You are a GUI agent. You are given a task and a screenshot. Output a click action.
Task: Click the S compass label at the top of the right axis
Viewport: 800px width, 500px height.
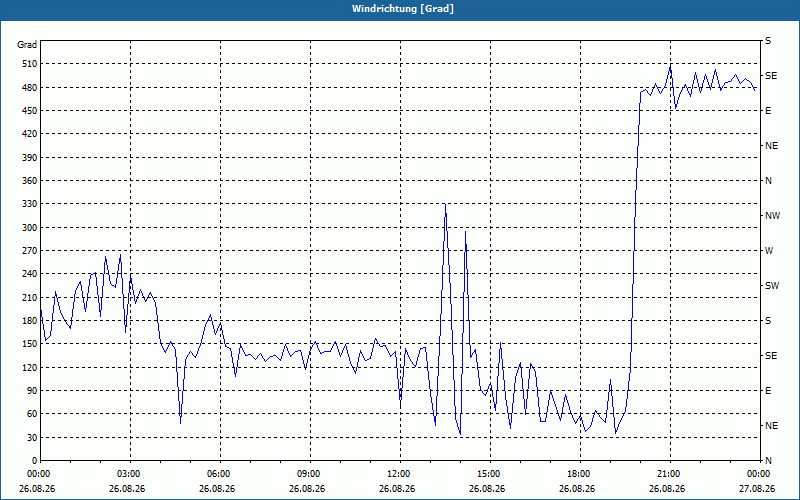click(768, 41)
